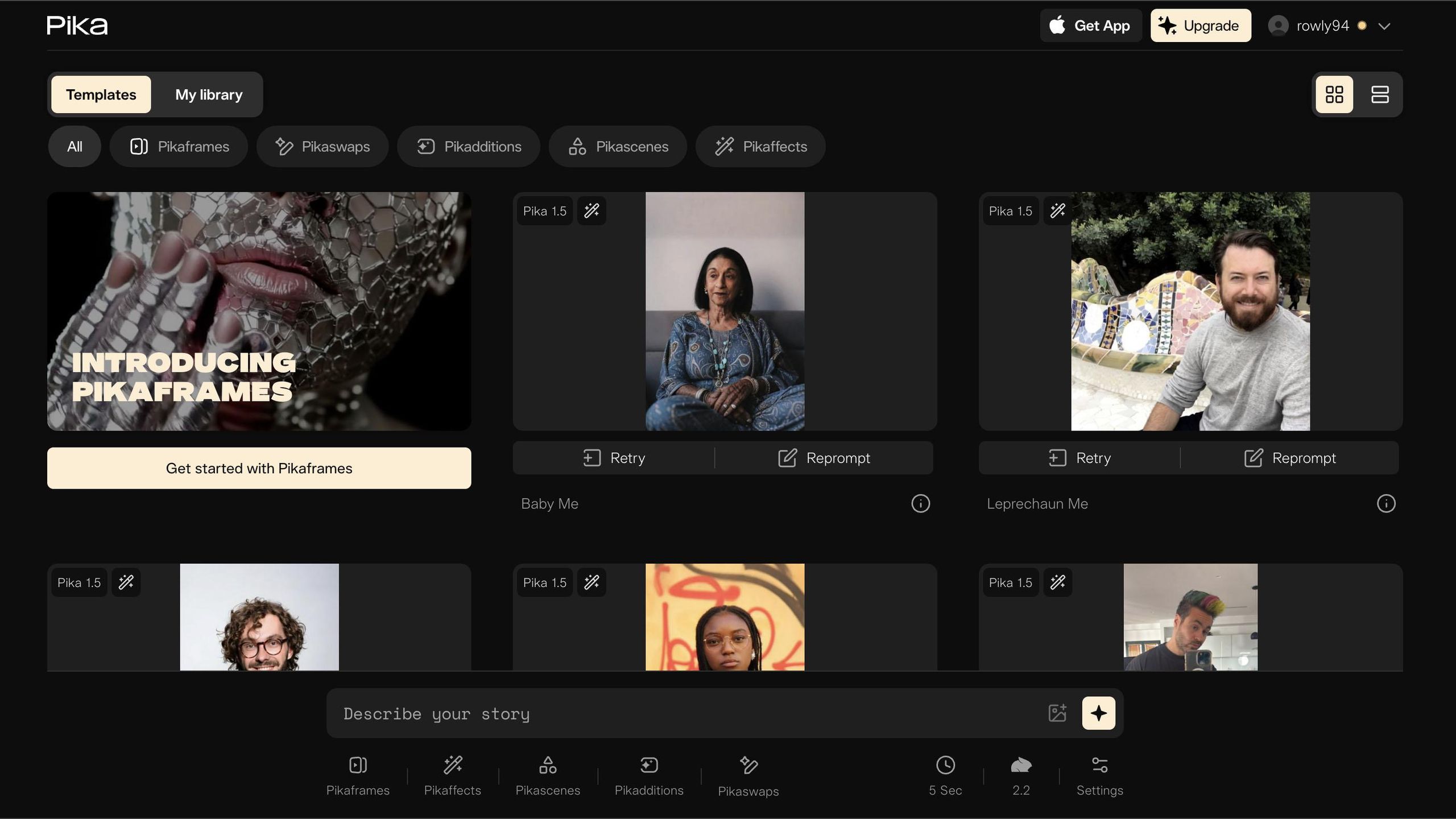
Task: Open Pikascenes from the bottom toolbar
Action: [x=547, y=773]
